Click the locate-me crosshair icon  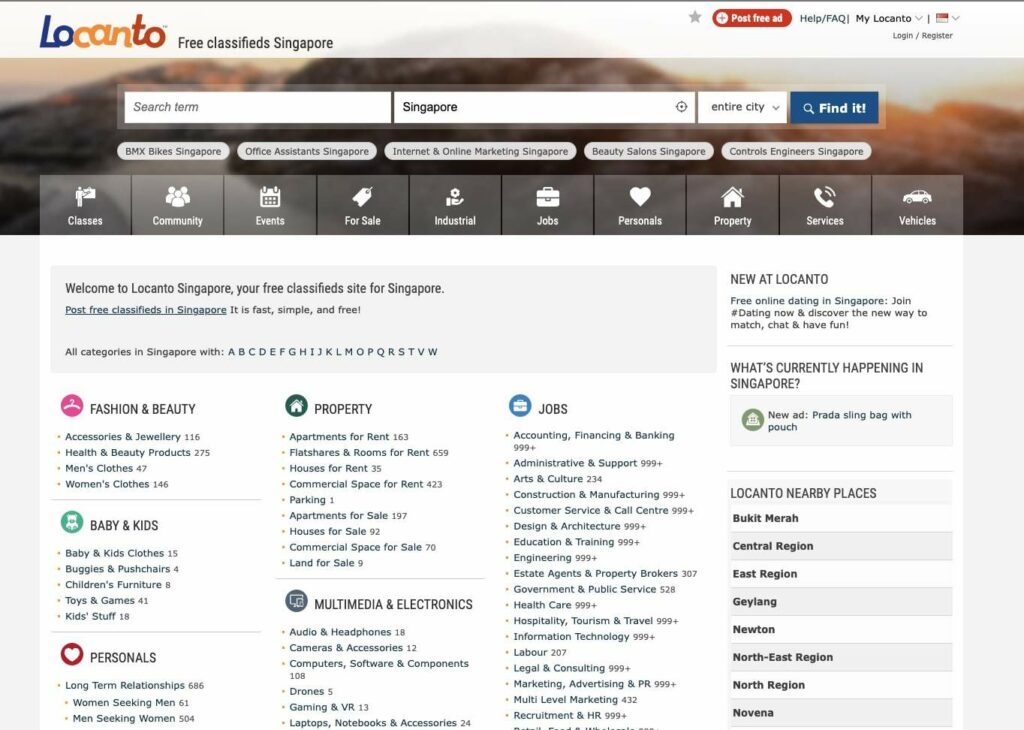click(681, 107)
